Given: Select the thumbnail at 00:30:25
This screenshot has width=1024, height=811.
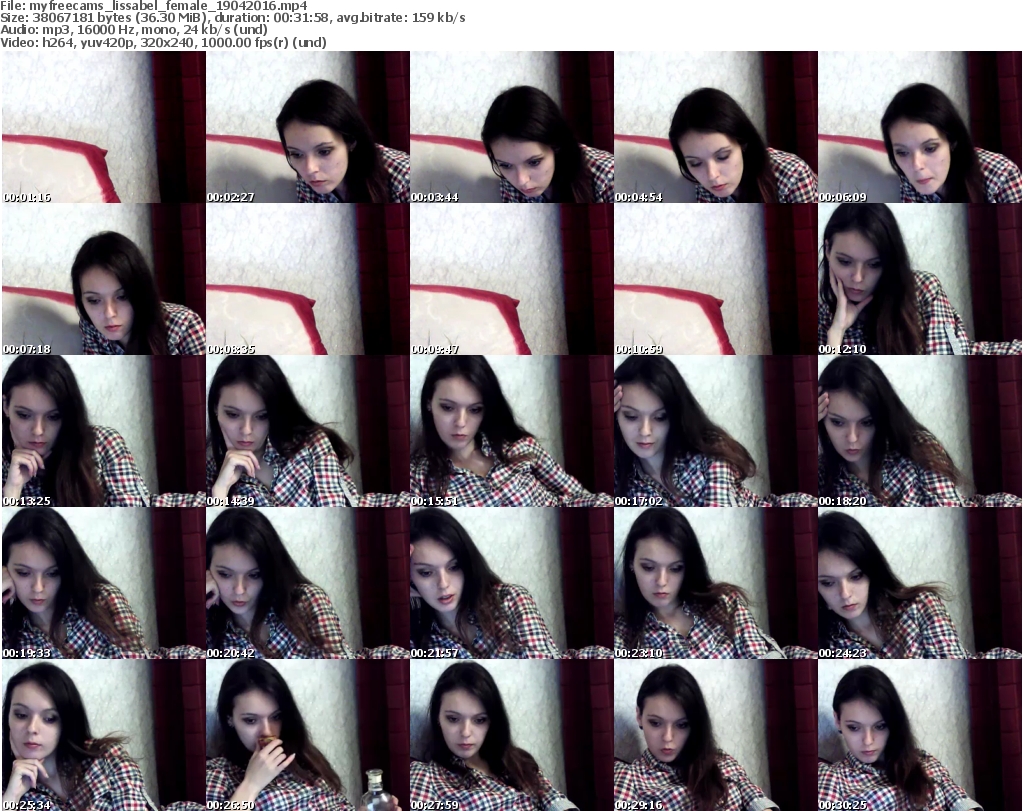Looking at the screenshot, I should 920,735.
